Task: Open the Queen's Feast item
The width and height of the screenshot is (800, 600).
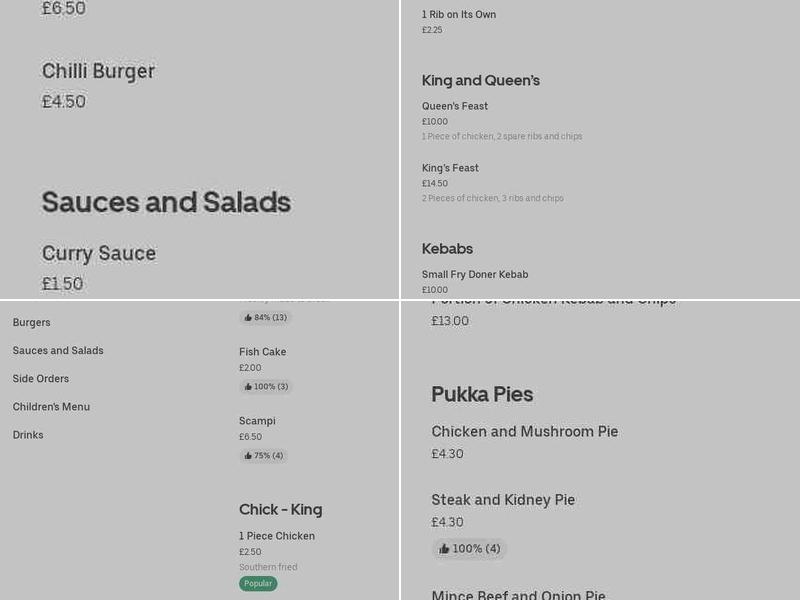Action: [x=455, y=107]
